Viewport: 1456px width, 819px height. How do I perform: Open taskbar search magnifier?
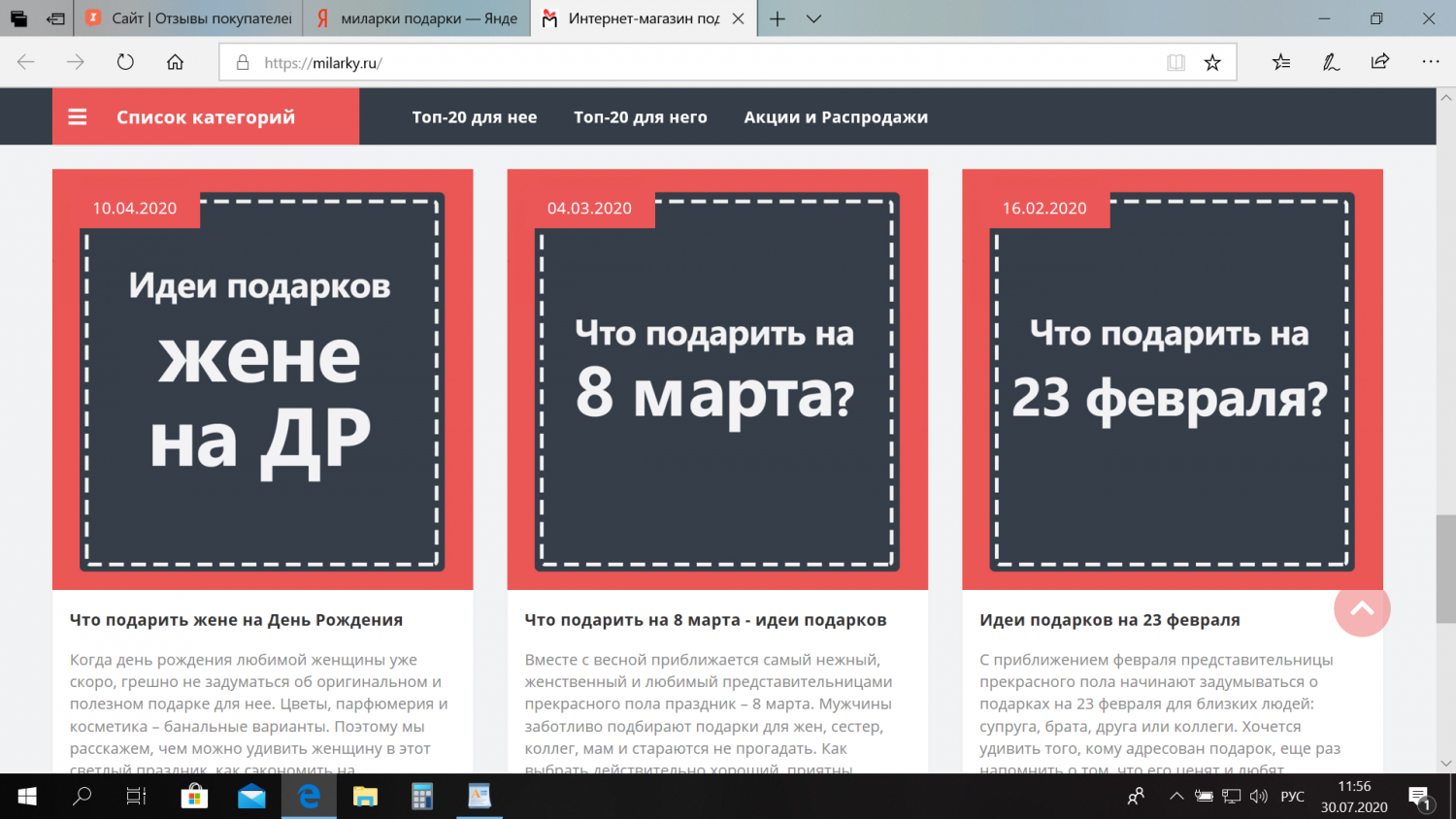coord(83,797)
